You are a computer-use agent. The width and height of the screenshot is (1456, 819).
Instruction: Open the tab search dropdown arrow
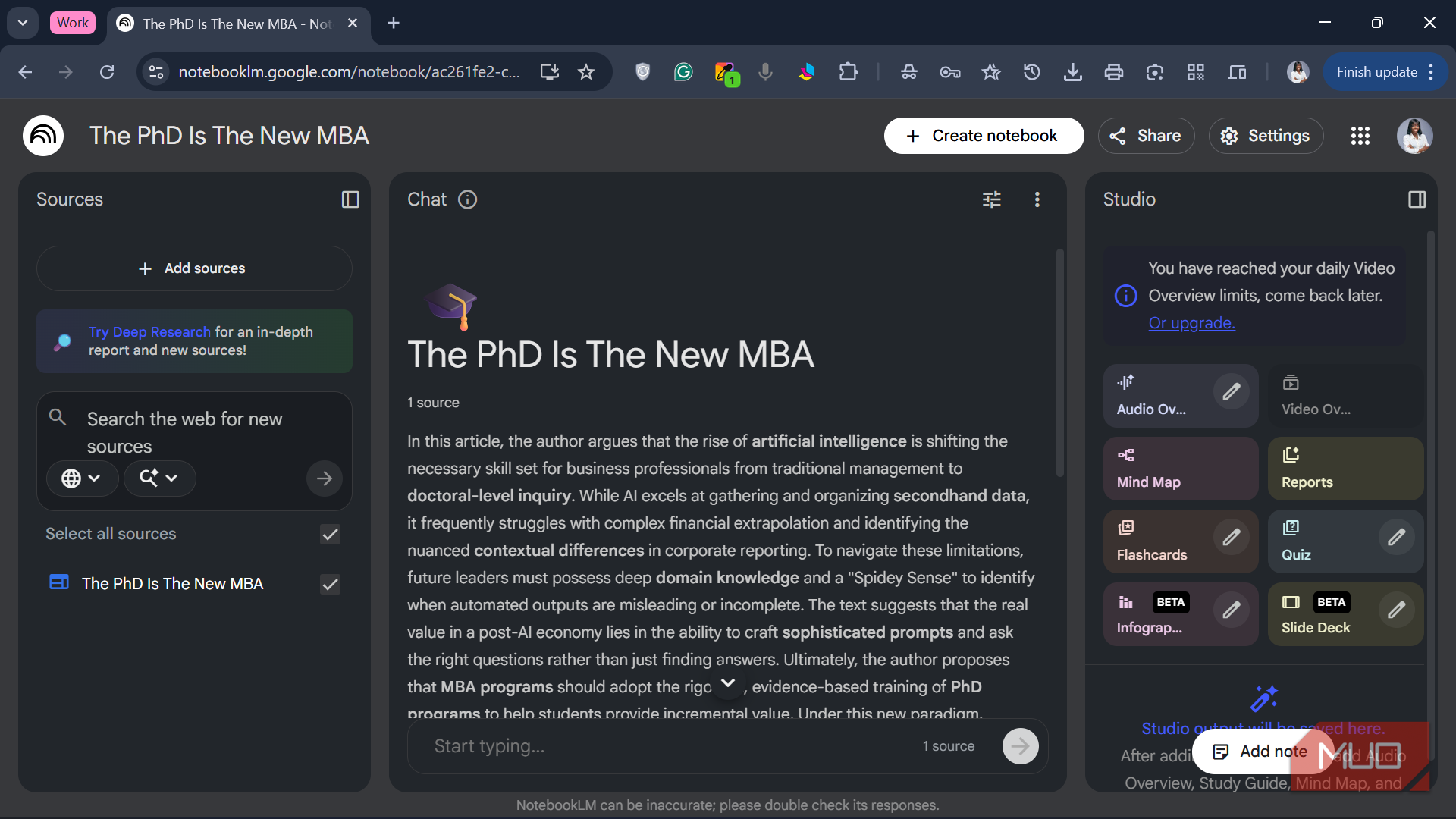click(x=23, y=23)
